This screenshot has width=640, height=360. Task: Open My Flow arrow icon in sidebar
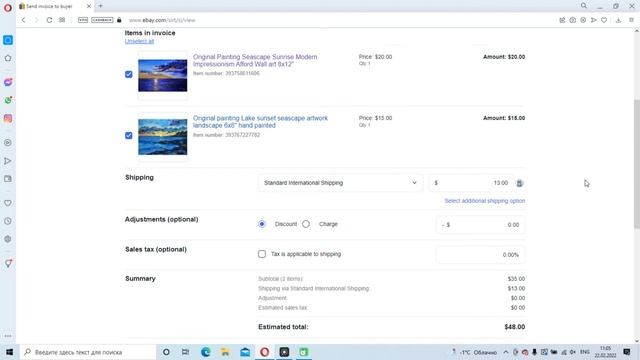(8, 161)
